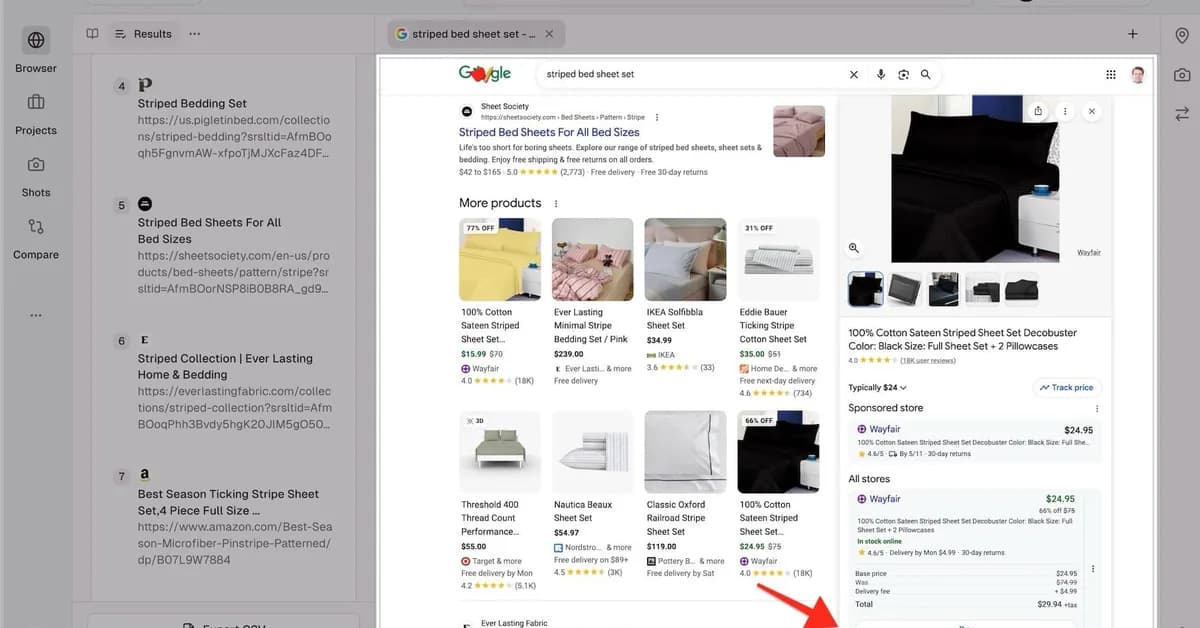Image resolution: width=1200 pixels, height=628 pixels.
Task: Open the Projects section in sidebar
Action: click(36, 113)
